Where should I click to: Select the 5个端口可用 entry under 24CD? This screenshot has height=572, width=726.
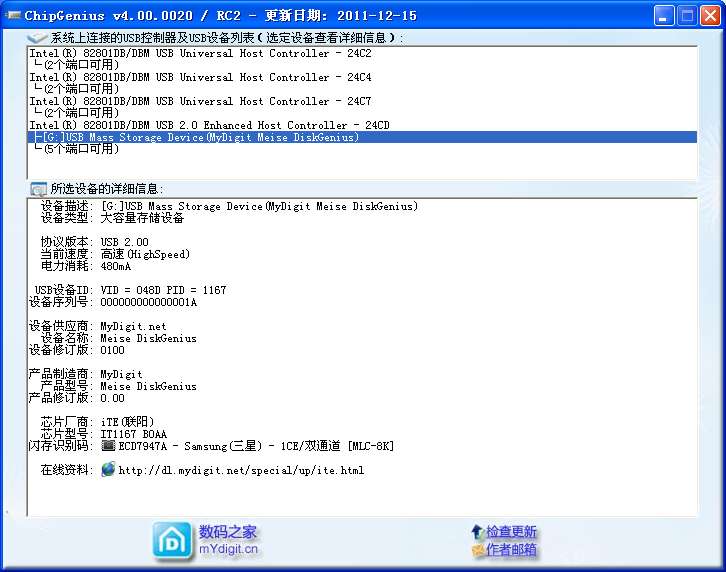[x=78, y=149]
